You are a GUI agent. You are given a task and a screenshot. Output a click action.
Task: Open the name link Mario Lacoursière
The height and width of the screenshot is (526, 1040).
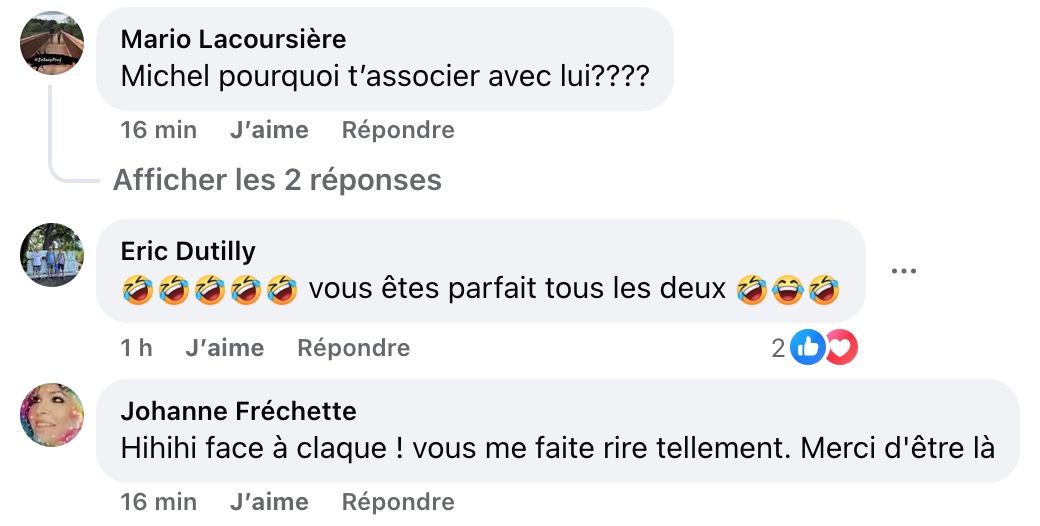(x=233, y=39)
